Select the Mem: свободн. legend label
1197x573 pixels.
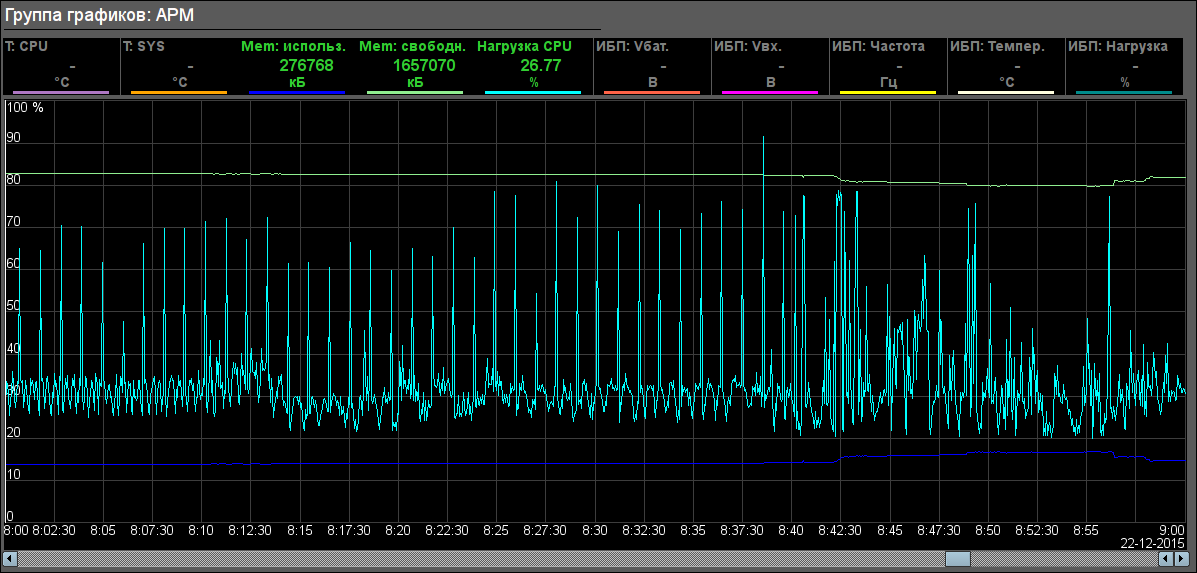412,47
